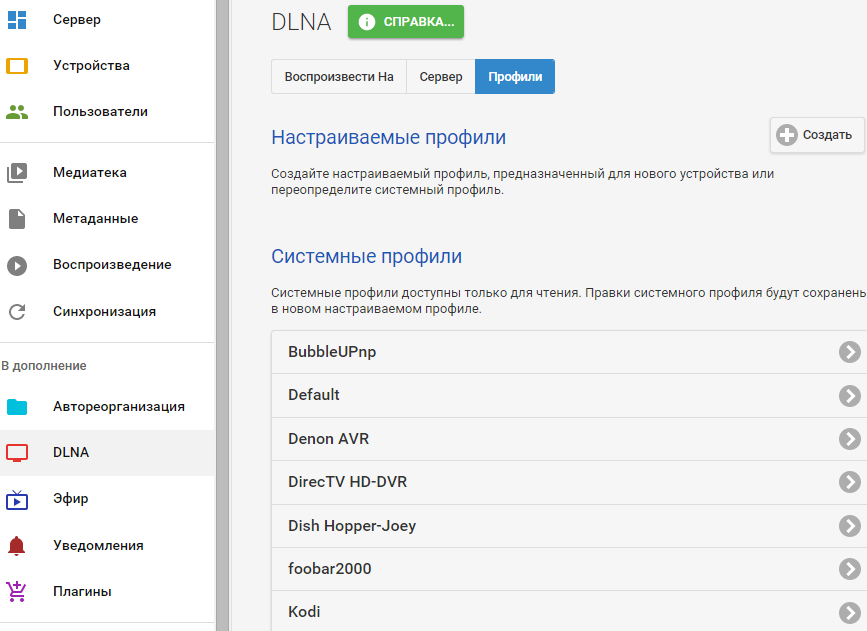Click the В дополнение section label
The image size is (867, 631).
(44, 366)
